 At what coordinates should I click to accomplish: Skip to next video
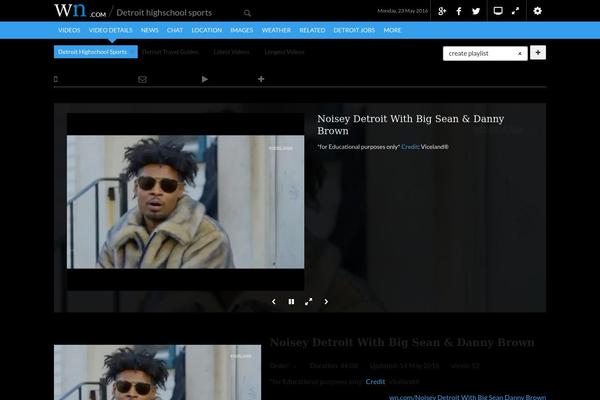coord(326,302)
